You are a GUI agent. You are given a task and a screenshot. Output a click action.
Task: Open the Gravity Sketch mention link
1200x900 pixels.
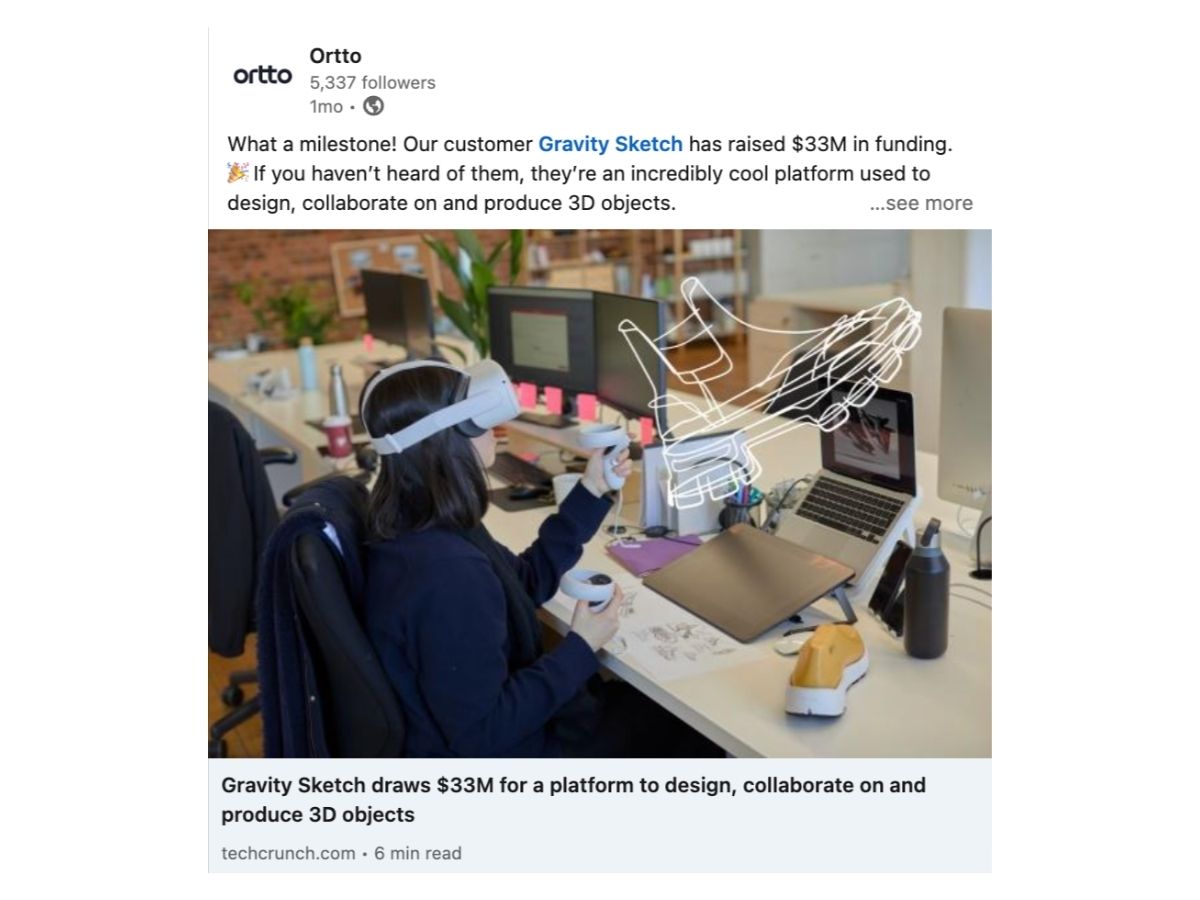(x=610, y=144)
